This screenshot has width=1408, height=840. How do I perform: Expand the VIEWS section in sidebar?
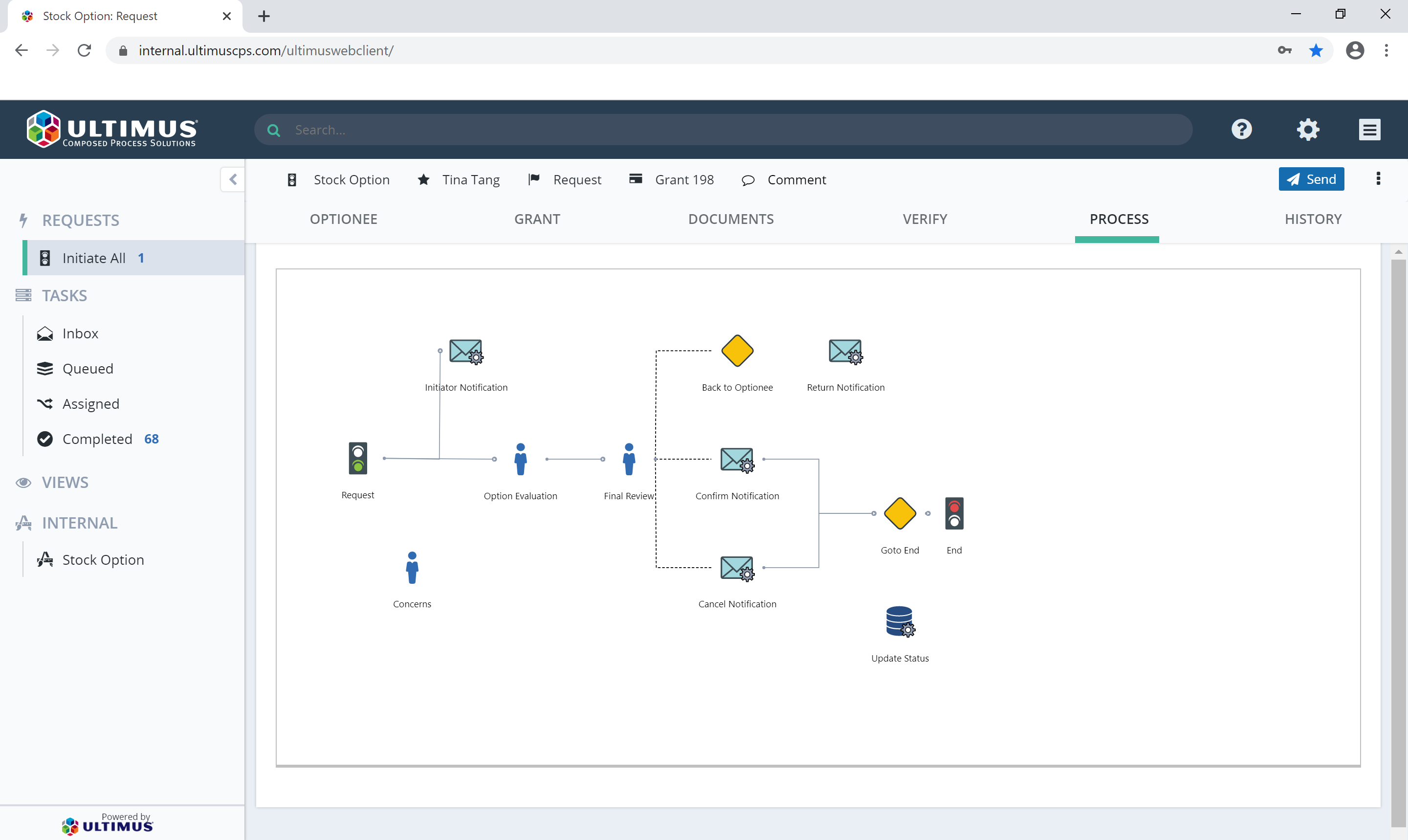point(65,482)
